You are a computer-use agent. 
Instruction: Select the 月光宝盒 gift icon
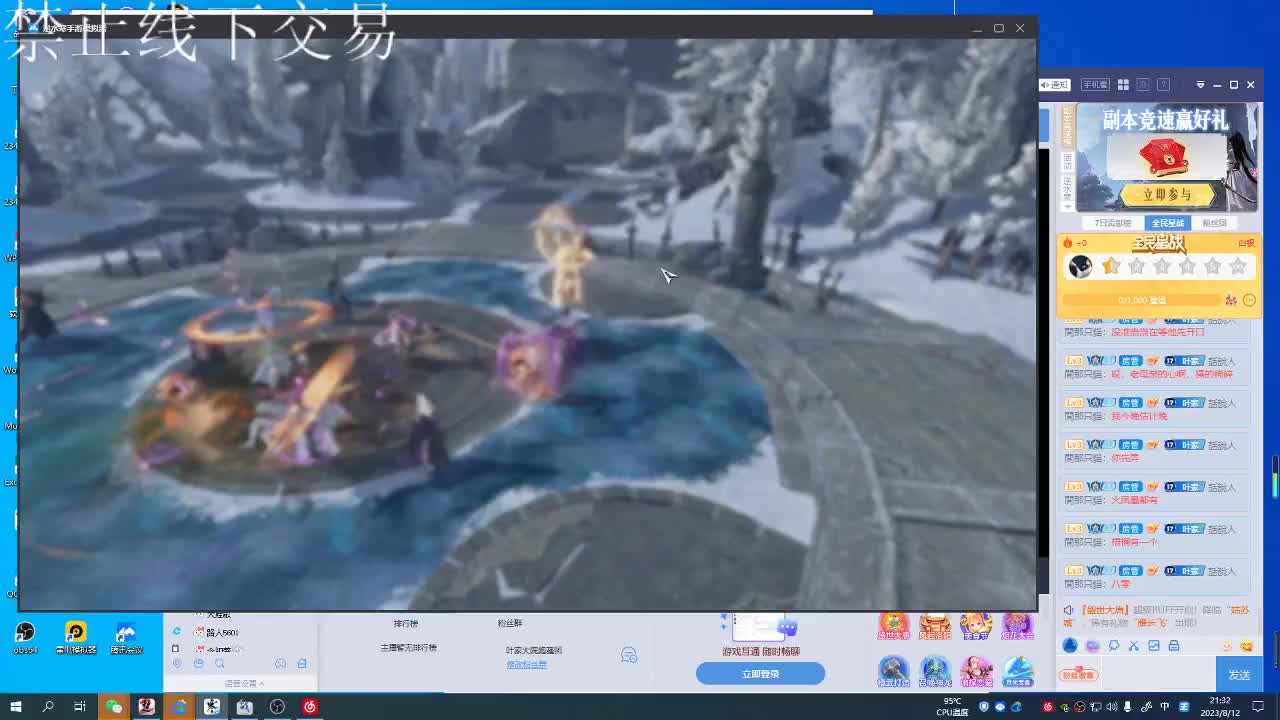coord(1018,671)
